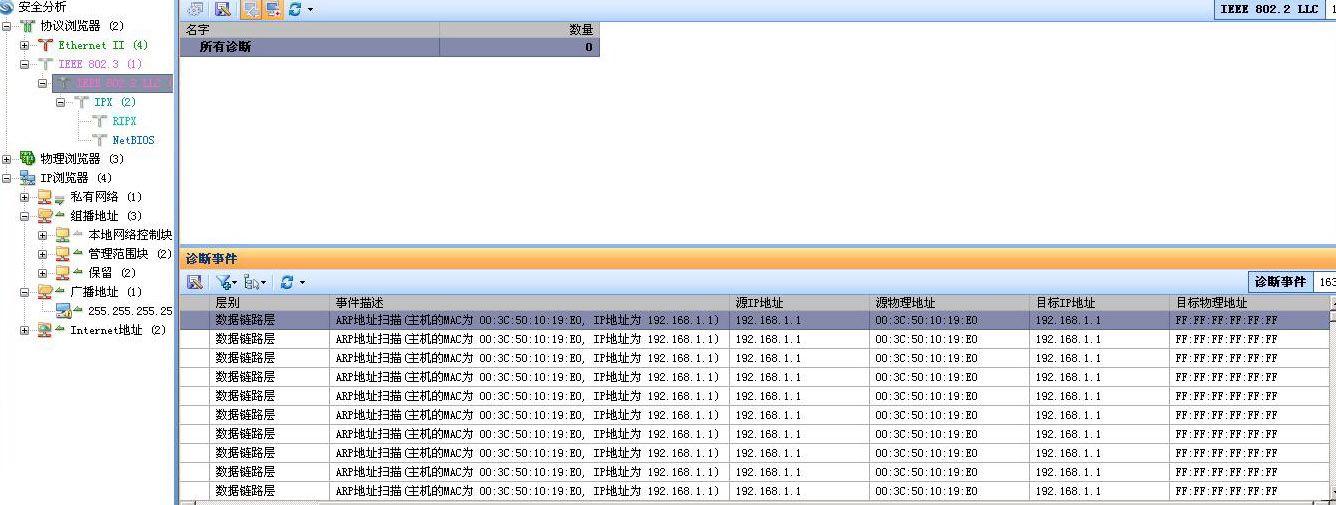The image size is (1336, 505).
Task: Collapse the IP浏览器 tree node
Action: [x=7, y=178]
